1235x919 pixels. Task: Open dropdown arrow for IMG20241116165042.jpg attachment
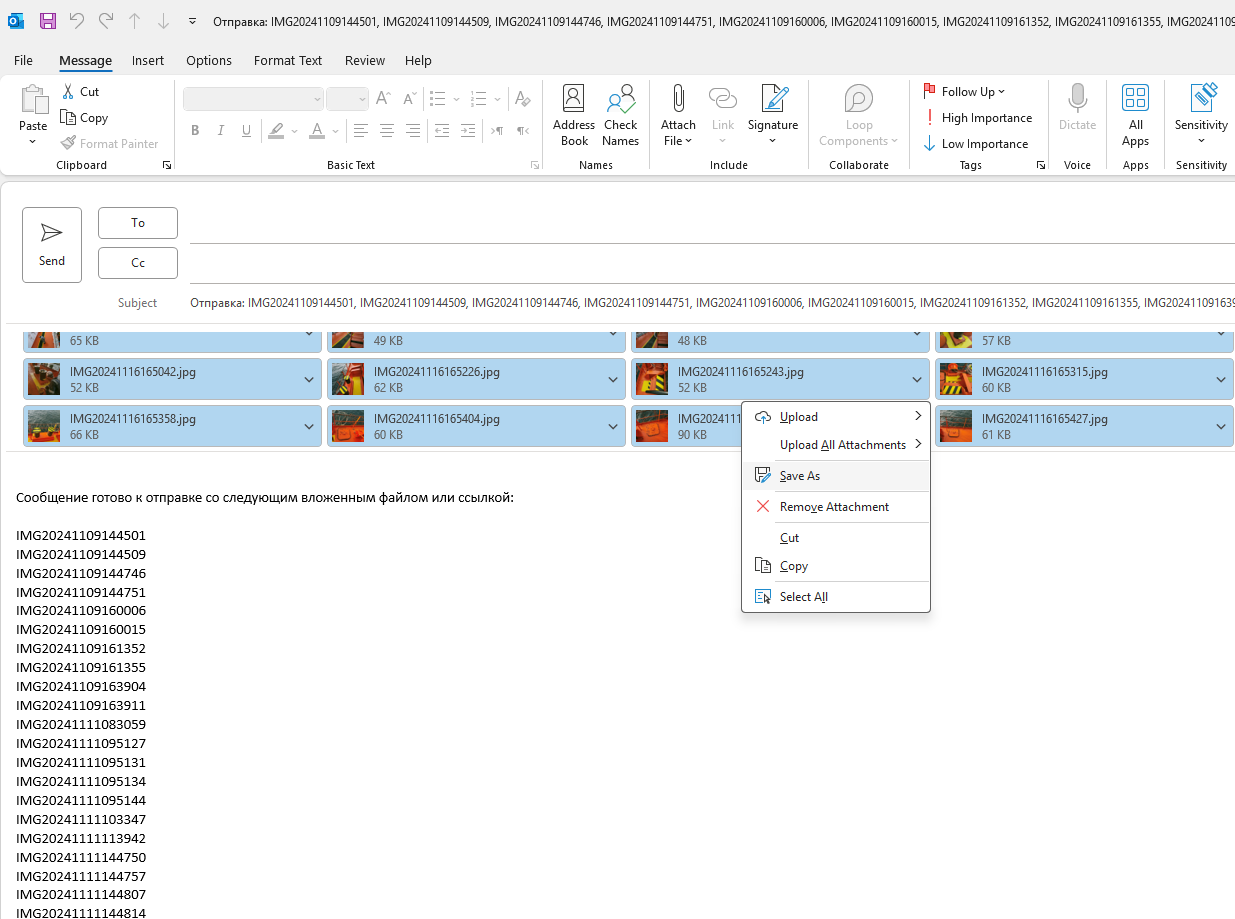(309, 380)
